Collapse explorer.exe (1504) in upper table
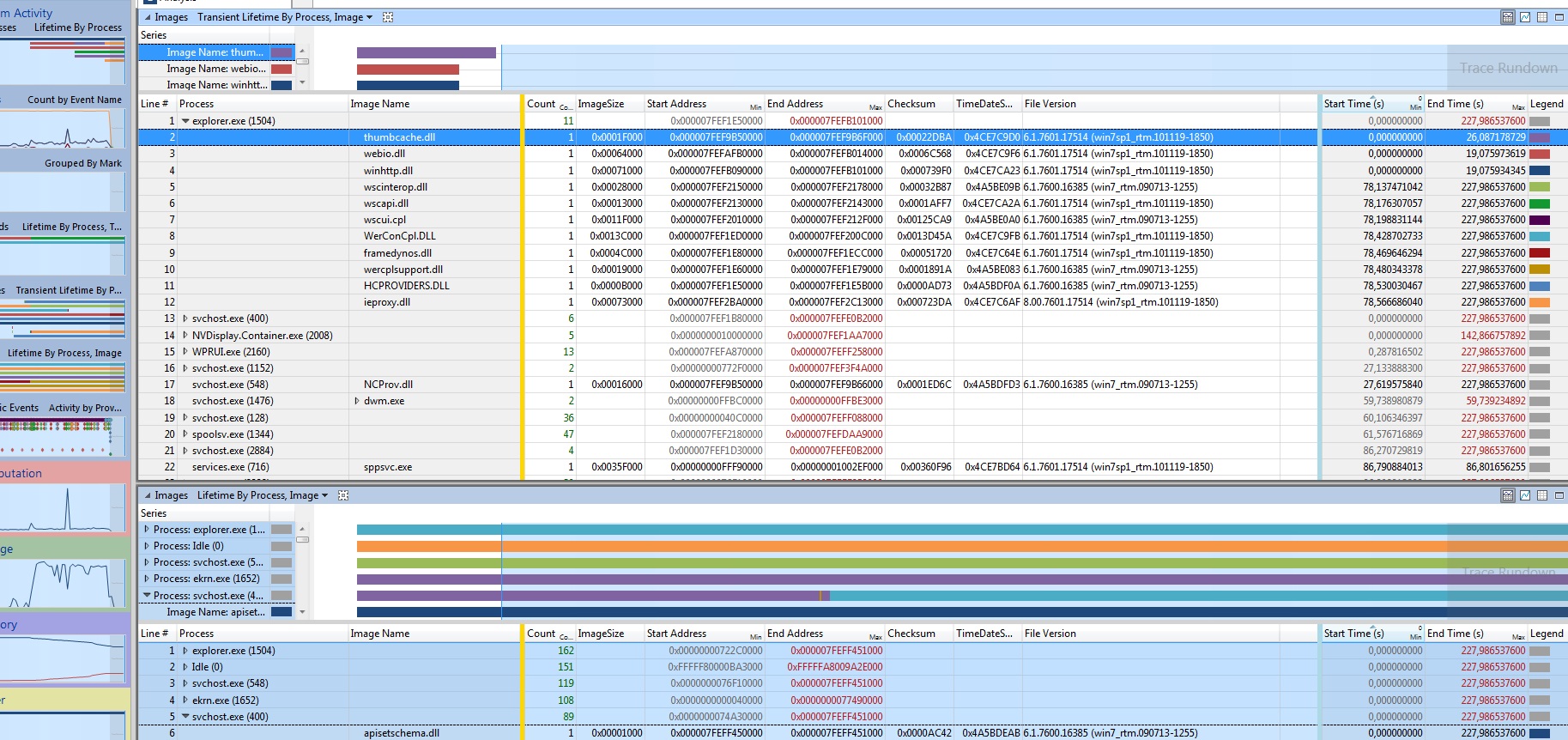Viewport: 1568px width, 740px height. coord(185,121)
